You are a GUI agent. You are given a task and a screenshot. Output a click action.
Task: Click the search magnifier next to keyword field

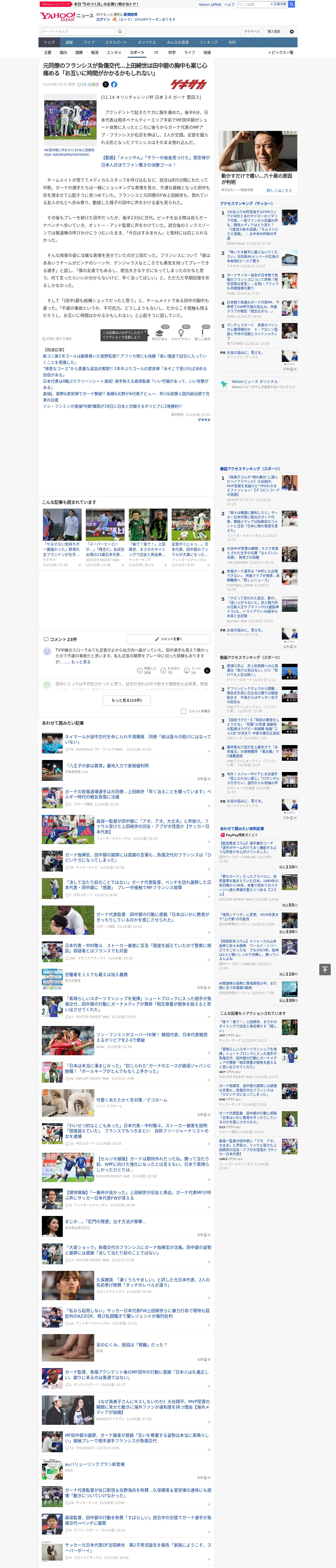click(120, 31)
